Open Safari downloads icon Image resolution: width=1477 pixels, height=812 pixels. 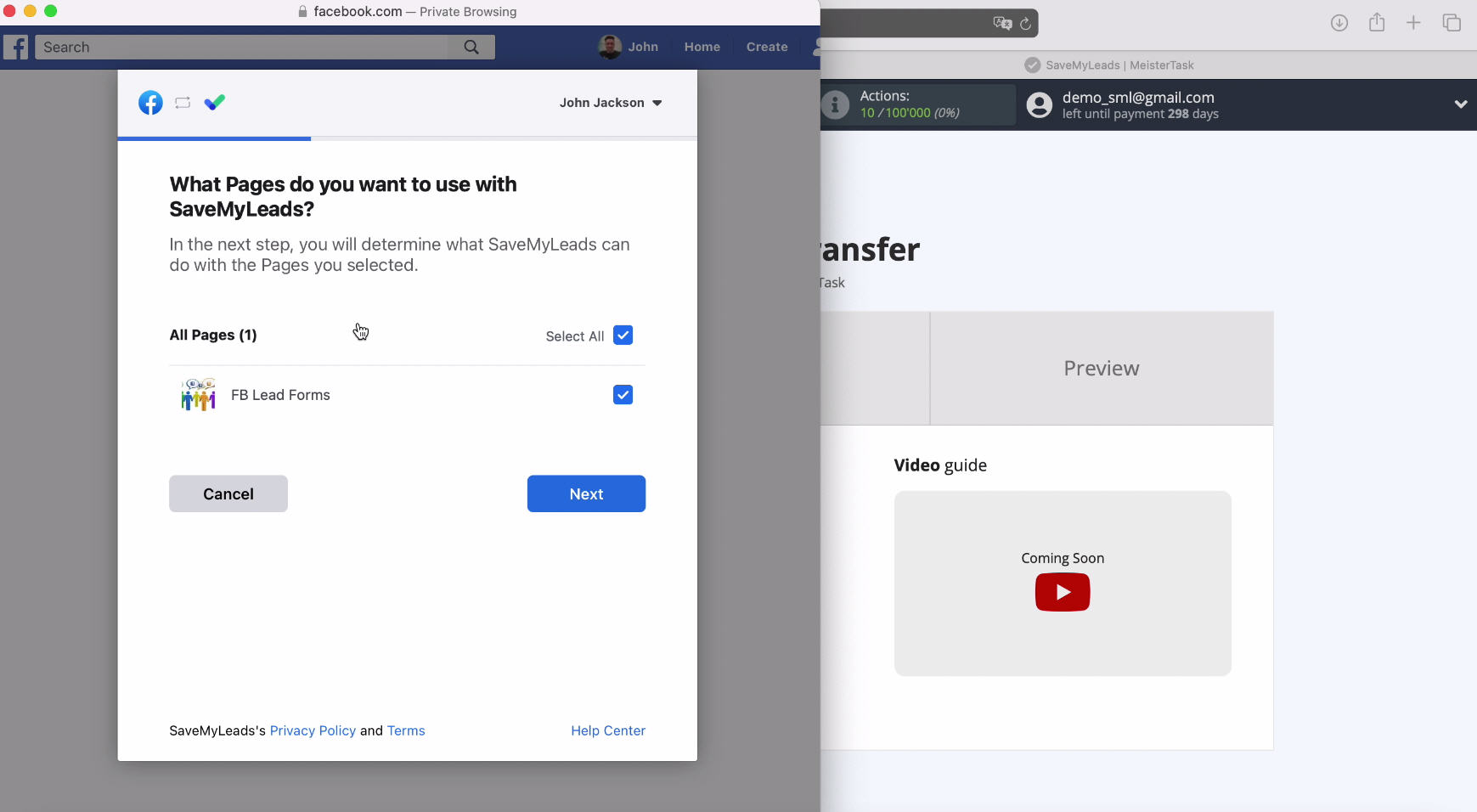pos(1339,23)
